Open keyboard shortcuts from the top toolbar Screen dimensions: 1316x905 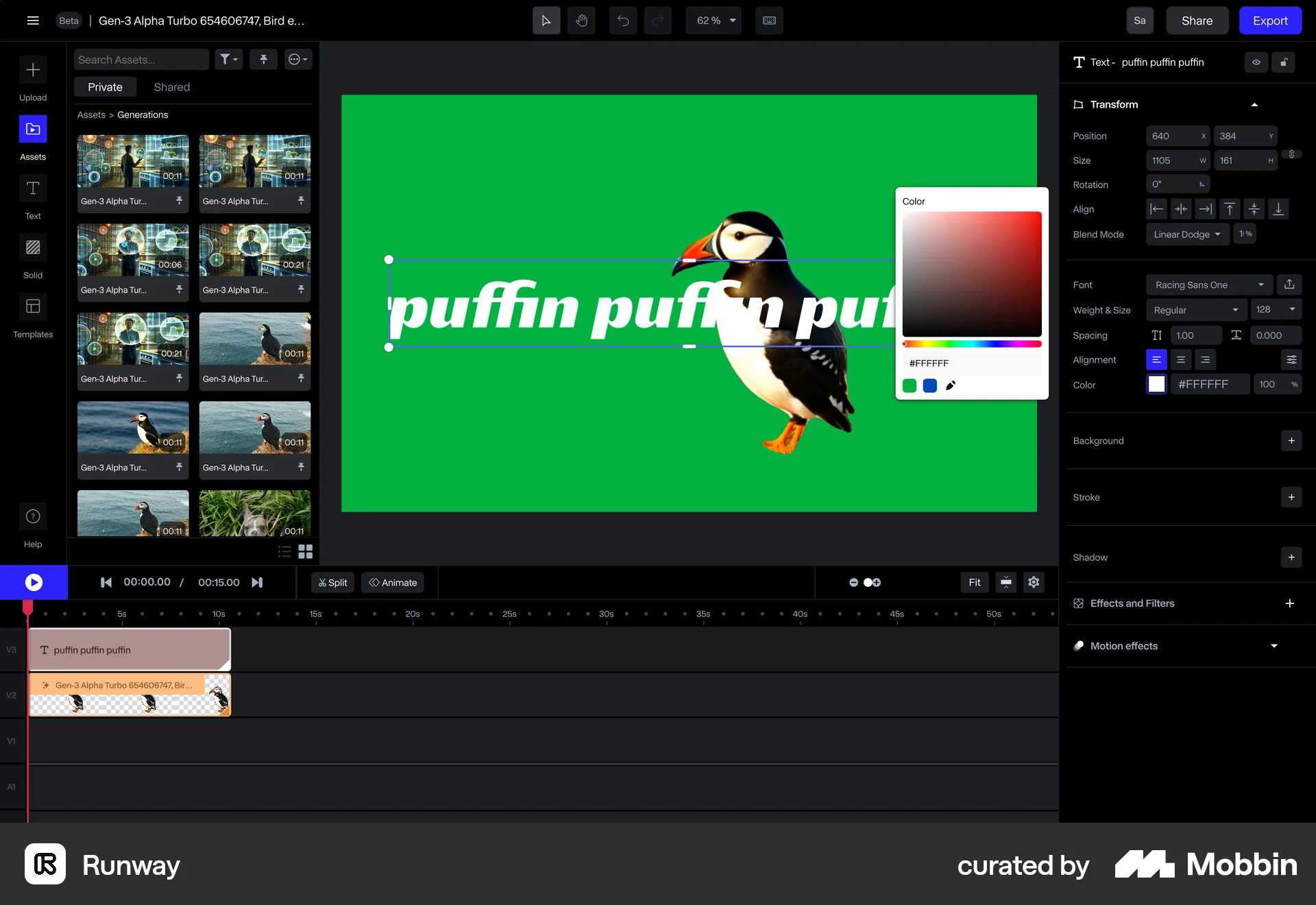tap(769, 21)
